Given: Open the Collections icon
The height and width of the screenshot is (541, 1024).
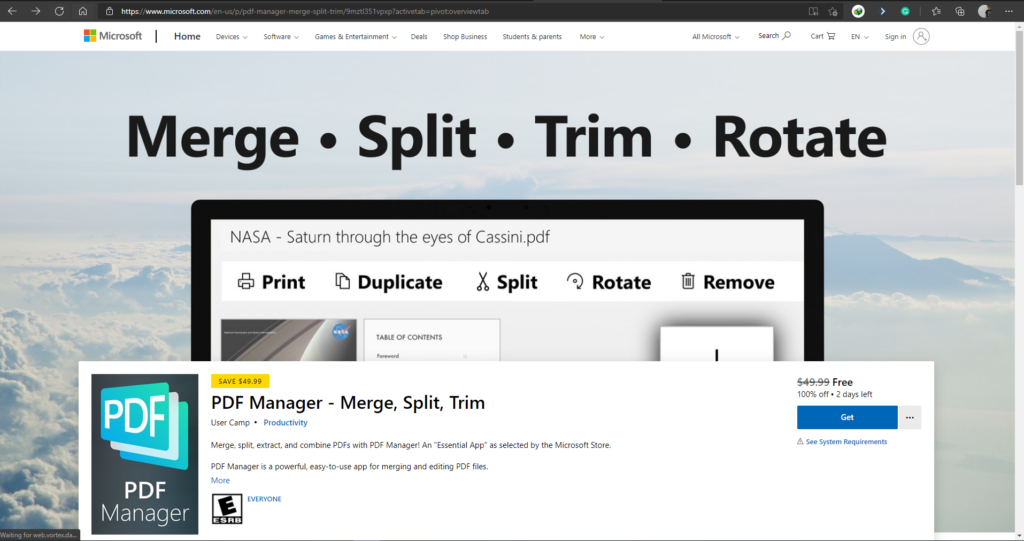Looking at the screenshot, I should pos(959,11).
